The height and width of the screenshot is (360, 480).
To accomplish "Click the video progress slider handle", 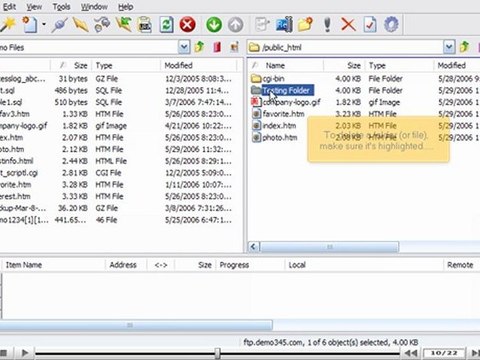I will pyautogui.click(x=217, y=353).
